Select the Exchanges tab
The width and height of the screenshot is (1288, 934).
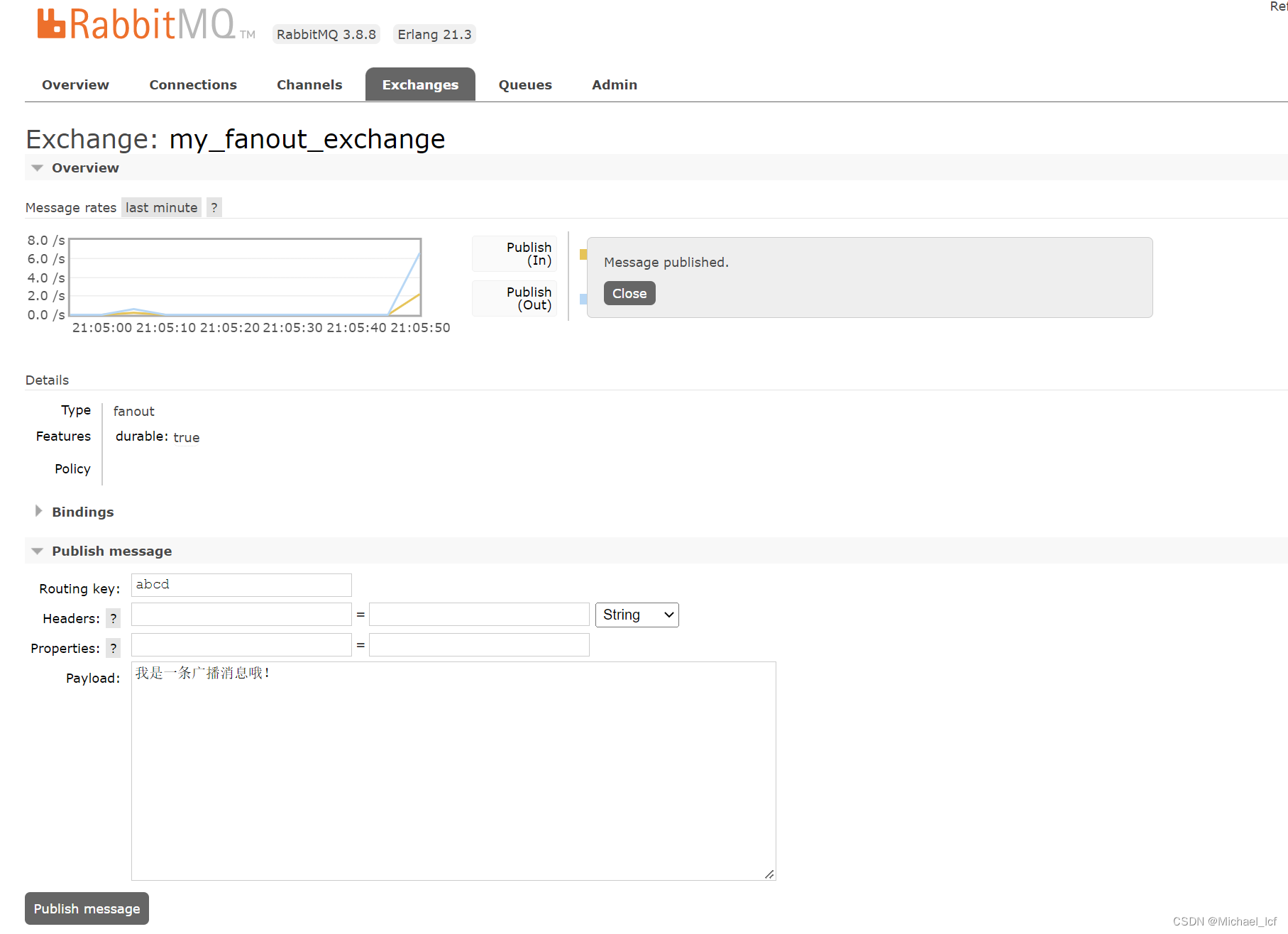coord(420,84)
